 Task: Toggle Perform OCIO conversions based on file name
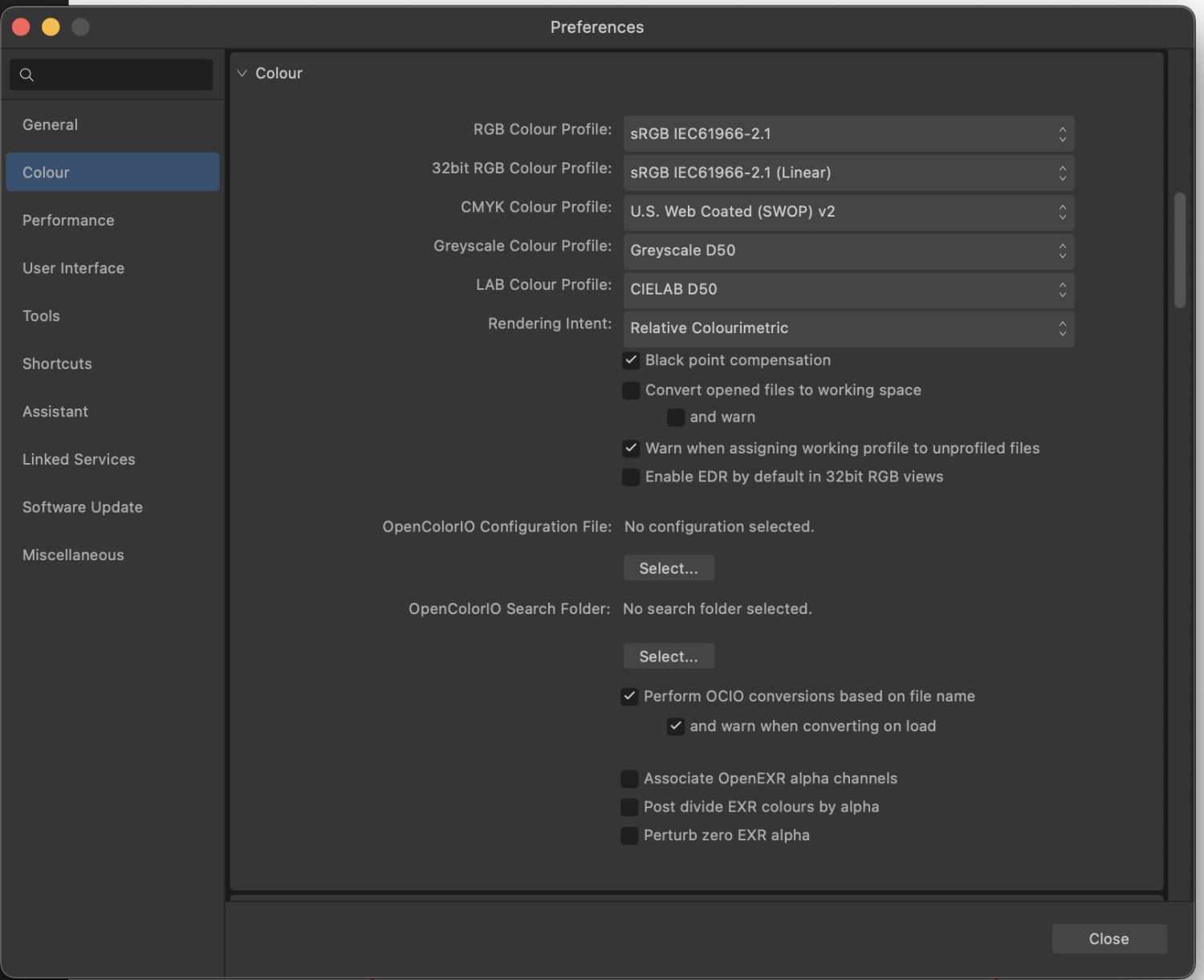pos(630,697)
